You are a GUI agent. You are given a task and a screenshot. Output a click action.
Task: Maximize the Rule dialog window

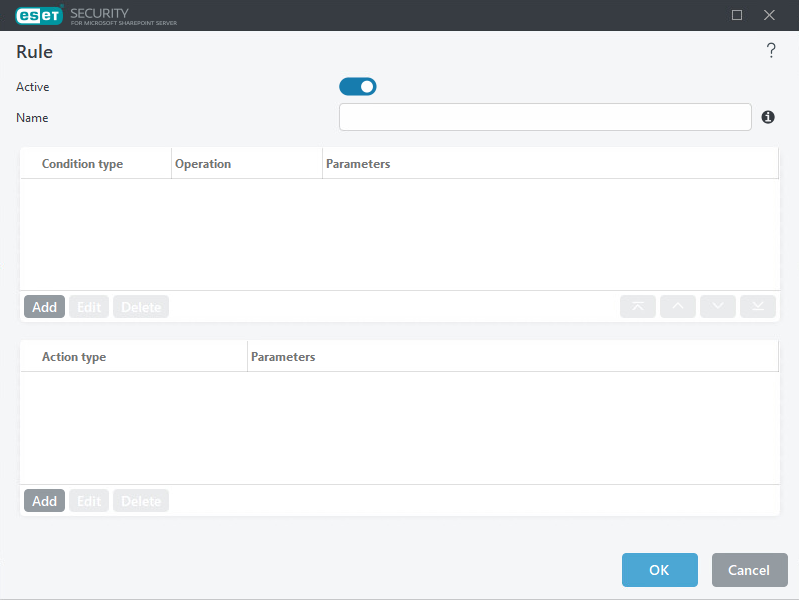click(x=738, y=15)
